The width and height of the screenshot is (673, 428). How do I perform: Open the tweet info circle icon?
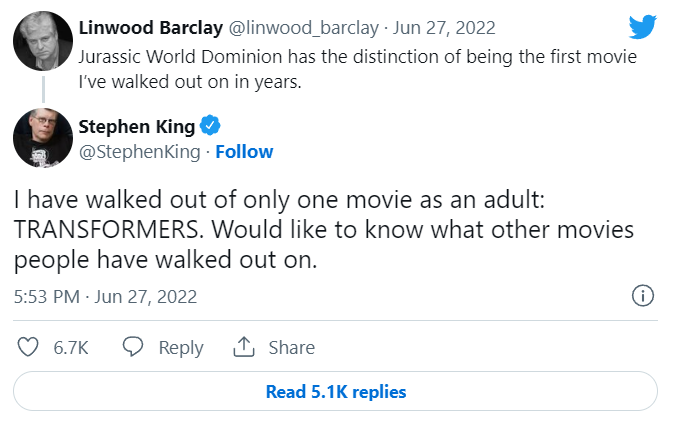click(x=644, y=296)
